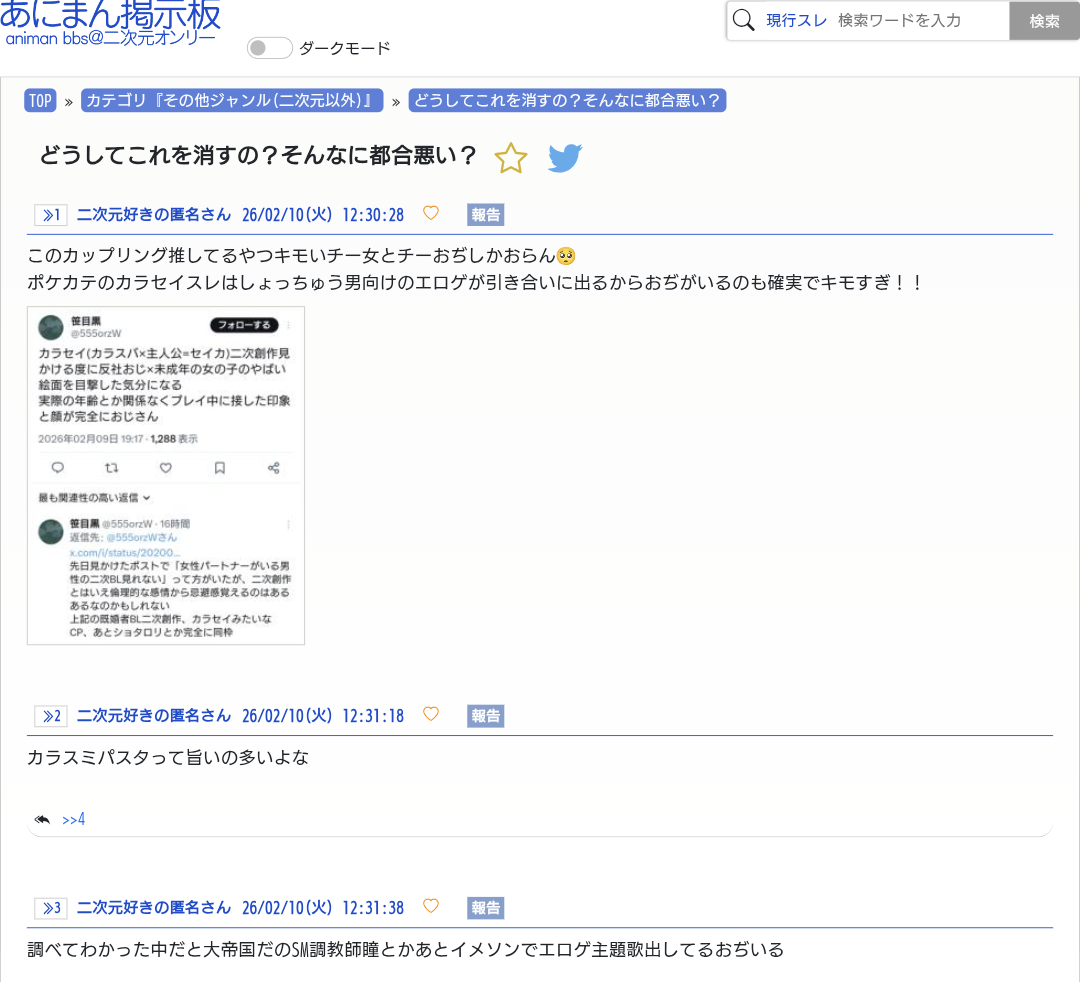Toggle the ダークモード switch
Screen dimensions: 1080x982
click(x=269, y=48)
